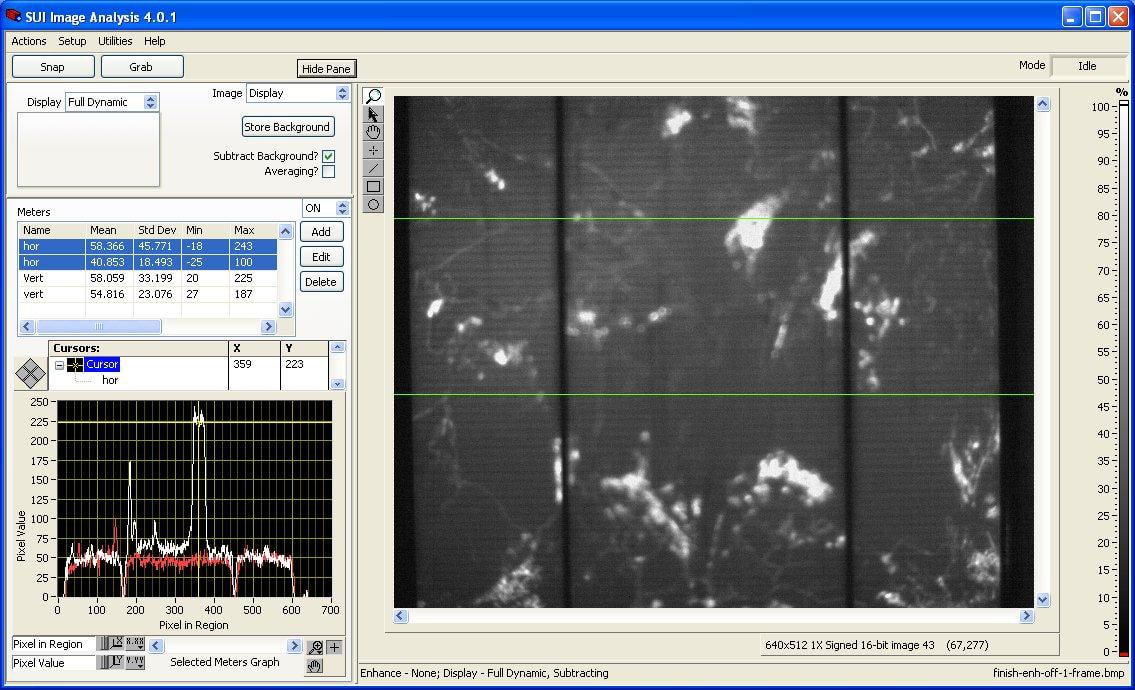Select the line drawing tool

[x=373, y=168]
